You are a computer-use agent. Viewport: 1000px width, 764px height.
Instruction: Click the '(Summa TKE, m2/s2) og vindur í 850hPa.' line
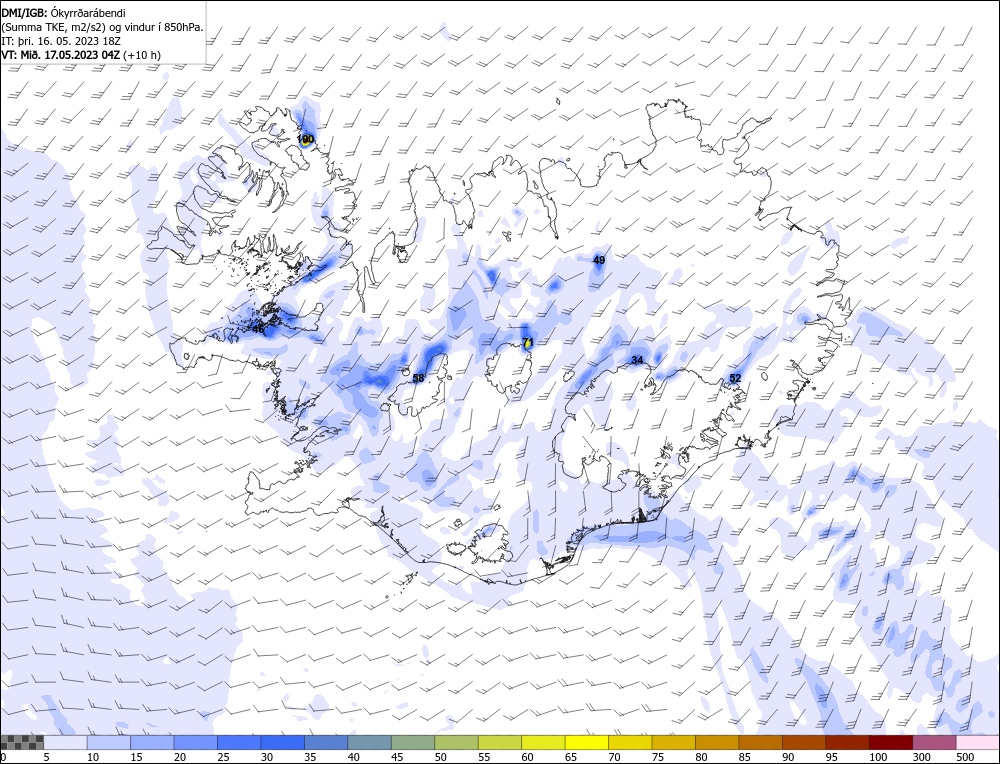103,27
